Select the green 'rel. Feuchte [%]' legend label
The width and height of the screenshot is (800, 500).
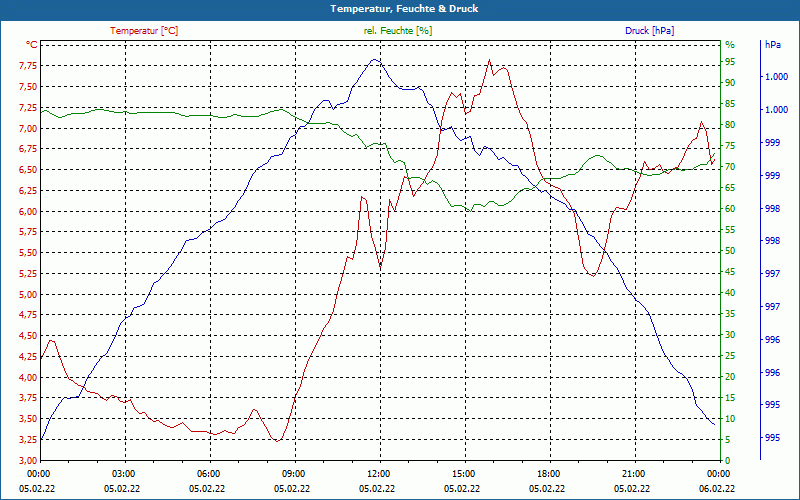pos(397,31)
